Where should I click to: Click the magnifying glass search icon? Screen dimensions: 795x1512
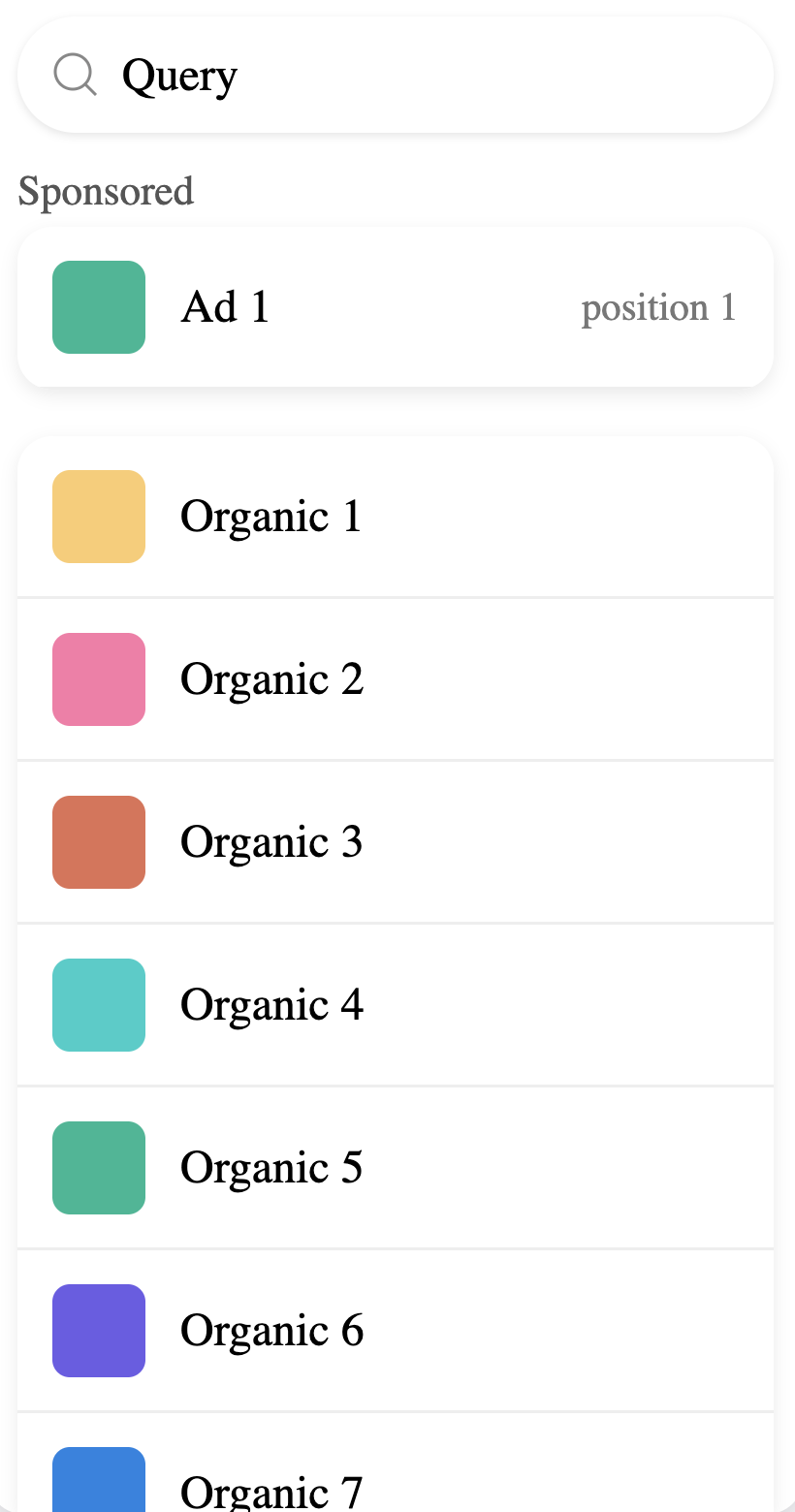[x=75, y=75]
